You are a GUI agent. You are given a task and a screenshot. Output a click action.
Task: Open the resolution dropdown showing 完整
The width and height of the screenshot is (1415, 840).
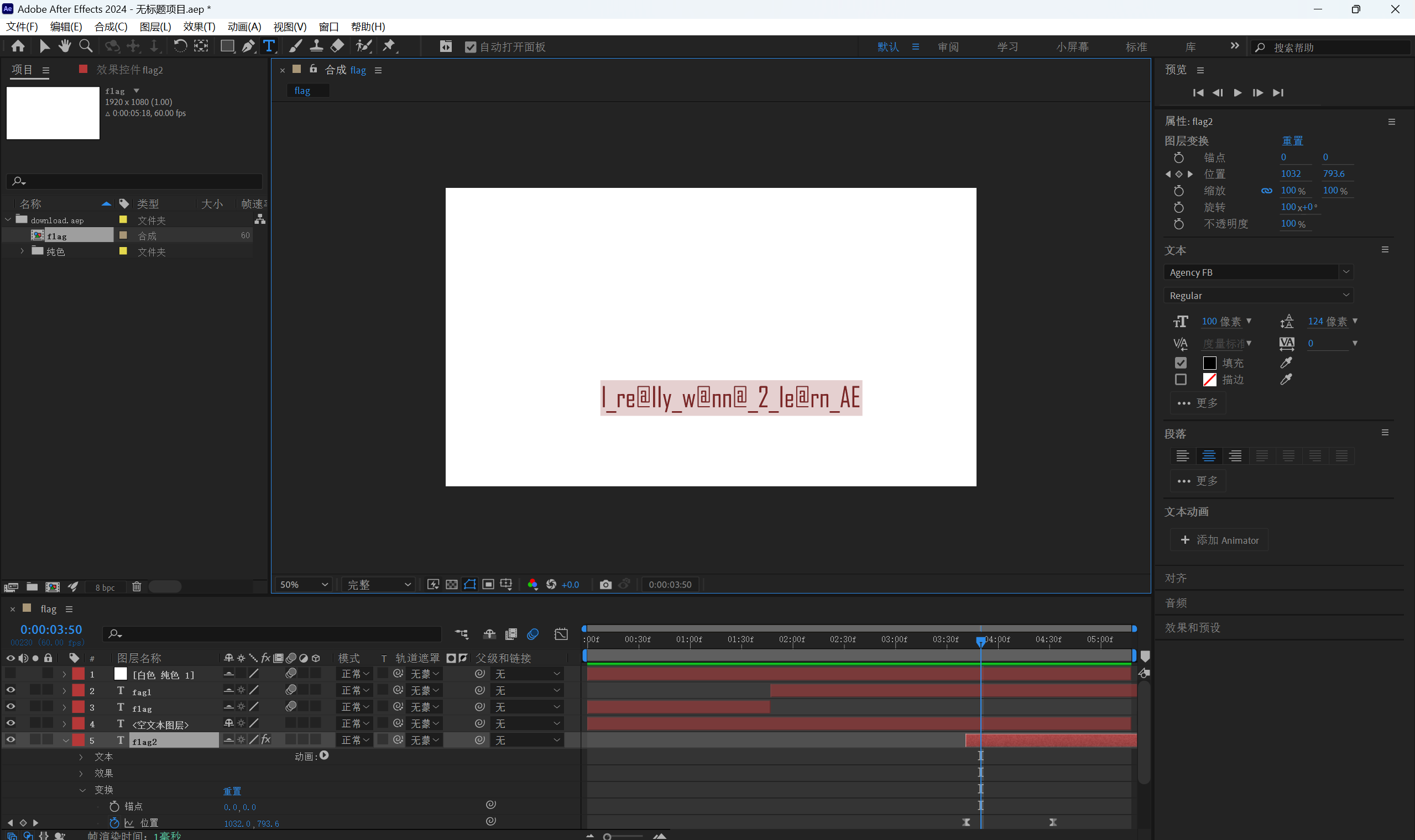(378, 584)
